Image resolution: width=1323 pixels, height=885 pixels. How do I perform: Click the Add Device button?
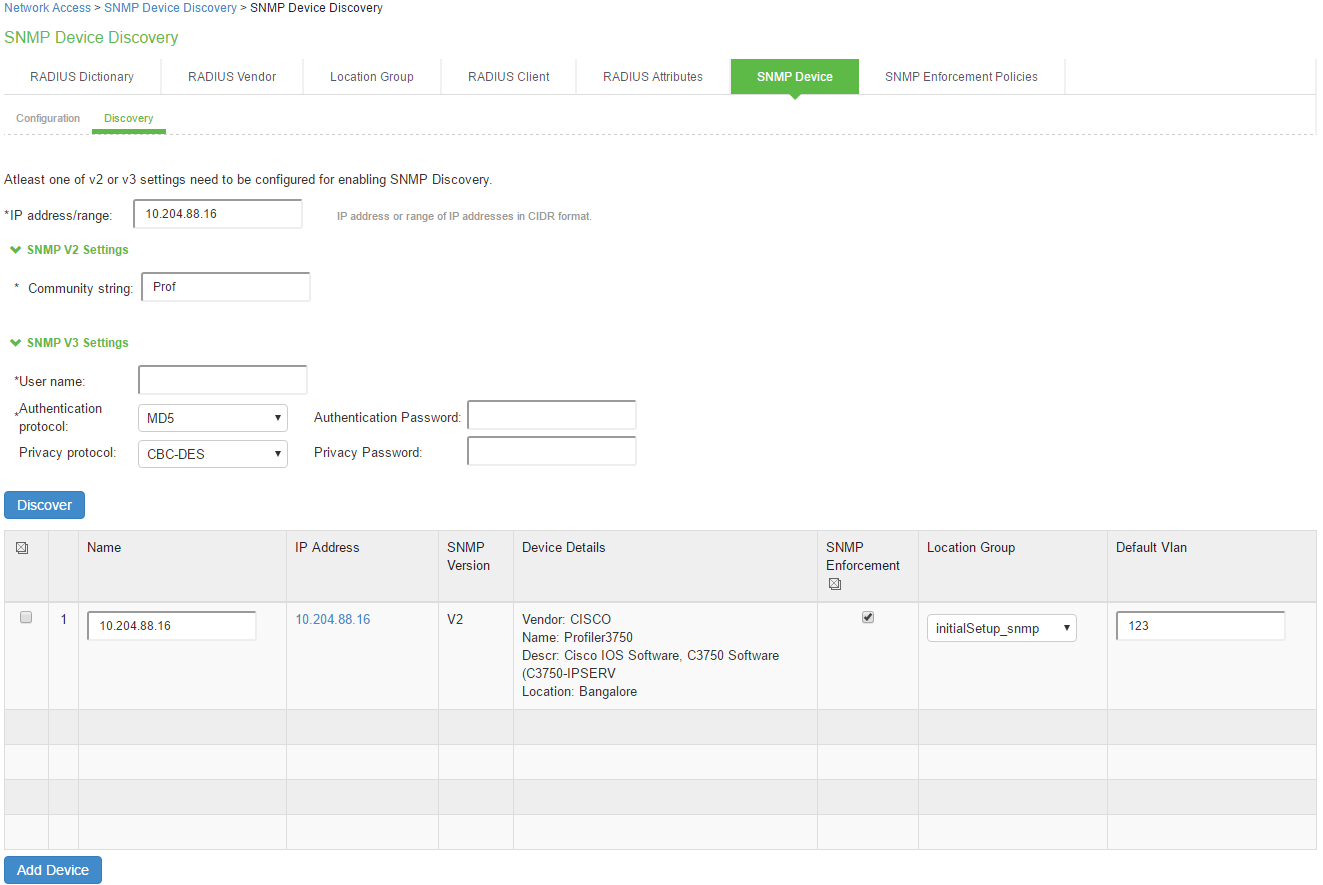(x=53, y=870)
